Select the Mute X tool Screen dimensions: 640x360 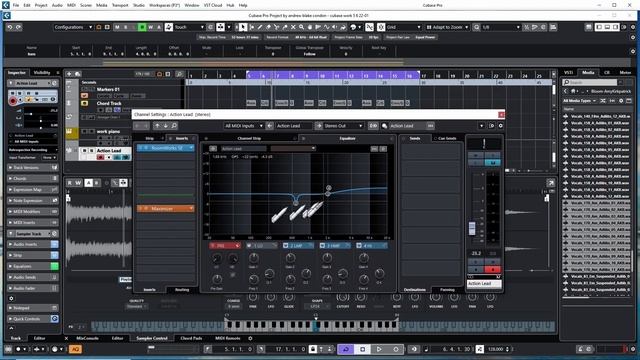pyautogui.click(x=293, y=27)
